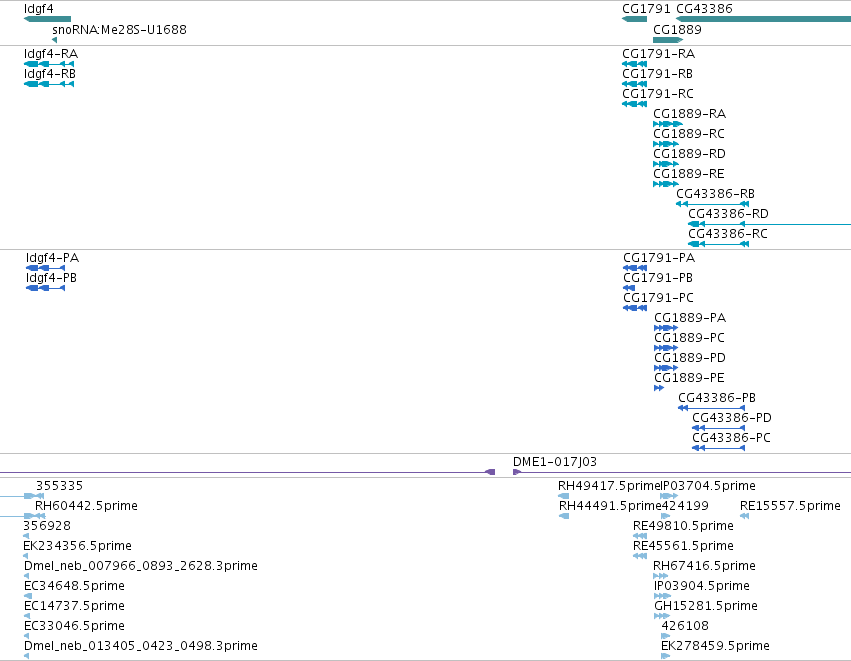
Task: Click the CG1889-PD protein label
Action: tap(690, 358)
